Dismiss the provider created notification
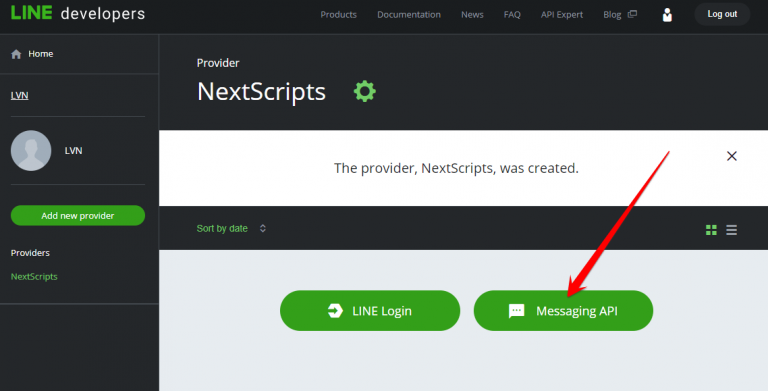This screenshot has width=768, height=391. pyautogui.click(x=732, y=156)
